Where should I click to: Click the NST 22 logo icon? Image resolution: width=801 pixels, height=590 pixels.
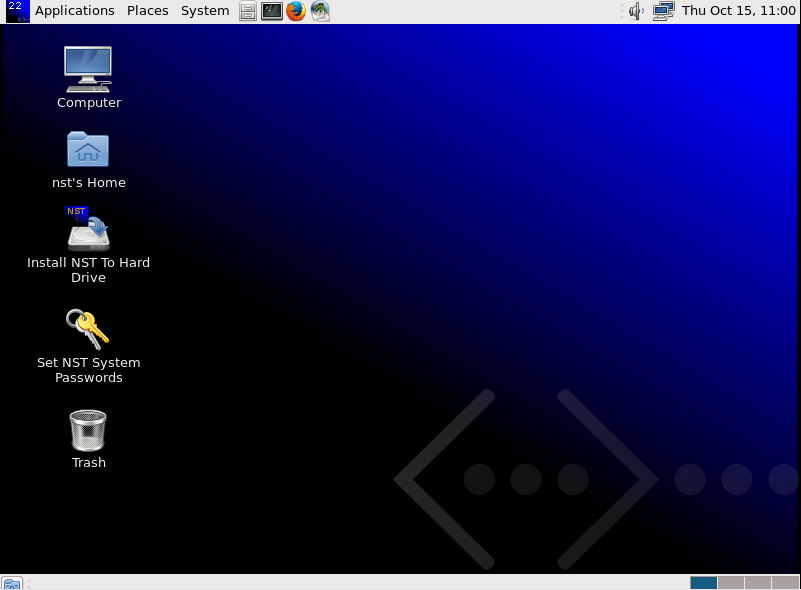pyautogui.click(x=18, y=11)
